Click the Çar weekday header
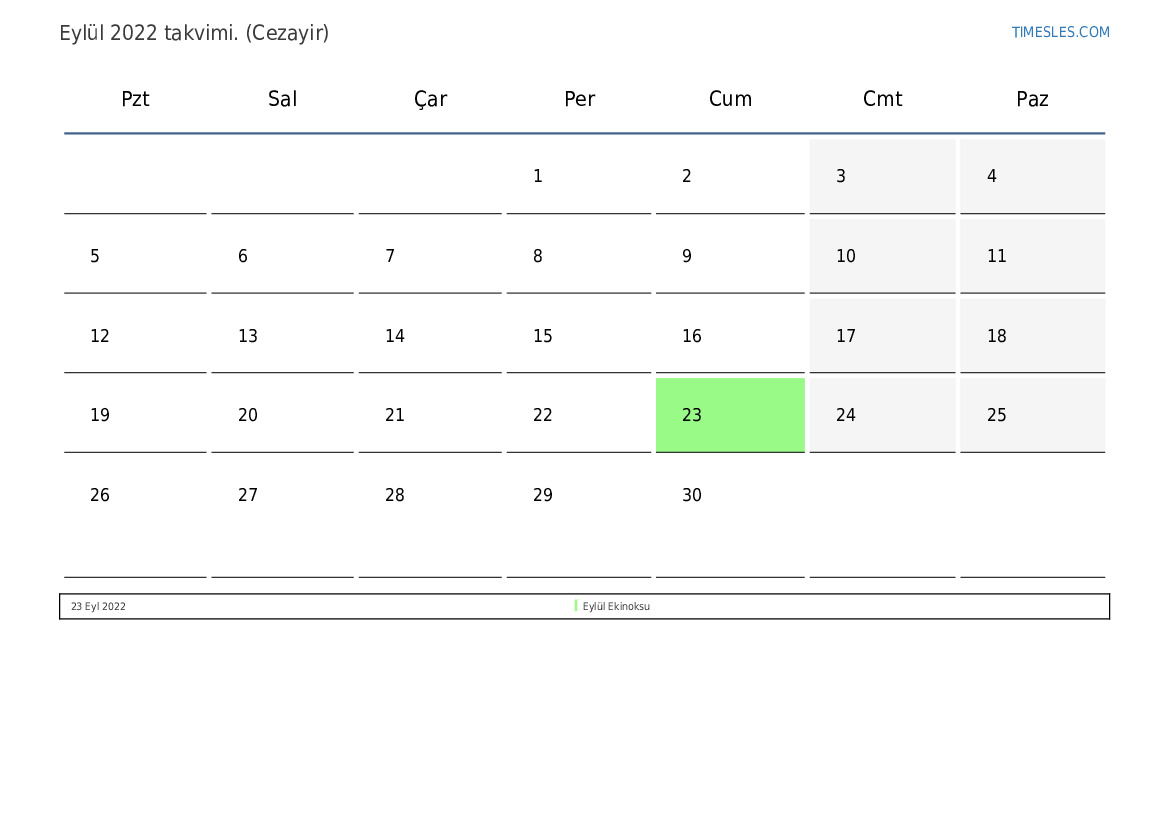 pos(430,99)
